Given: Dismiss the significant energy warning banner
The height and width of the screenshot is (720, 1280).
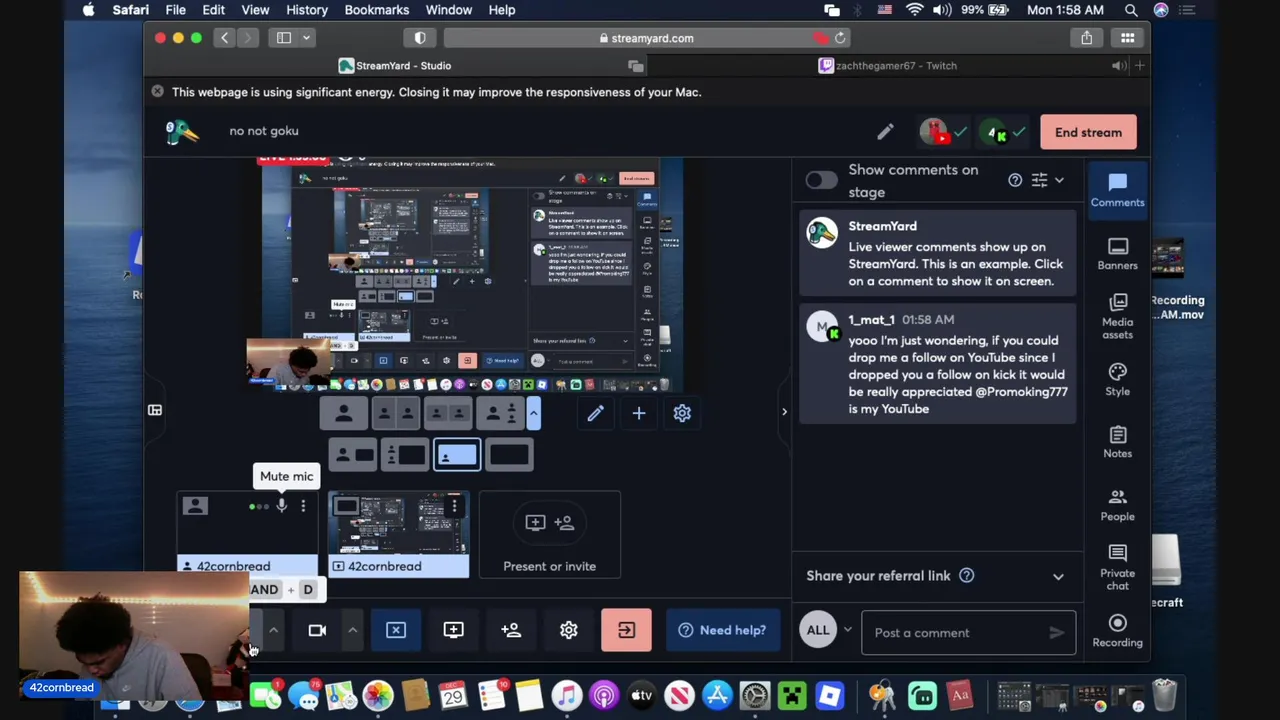Looking at the screenshot, I should pos(157,92).
